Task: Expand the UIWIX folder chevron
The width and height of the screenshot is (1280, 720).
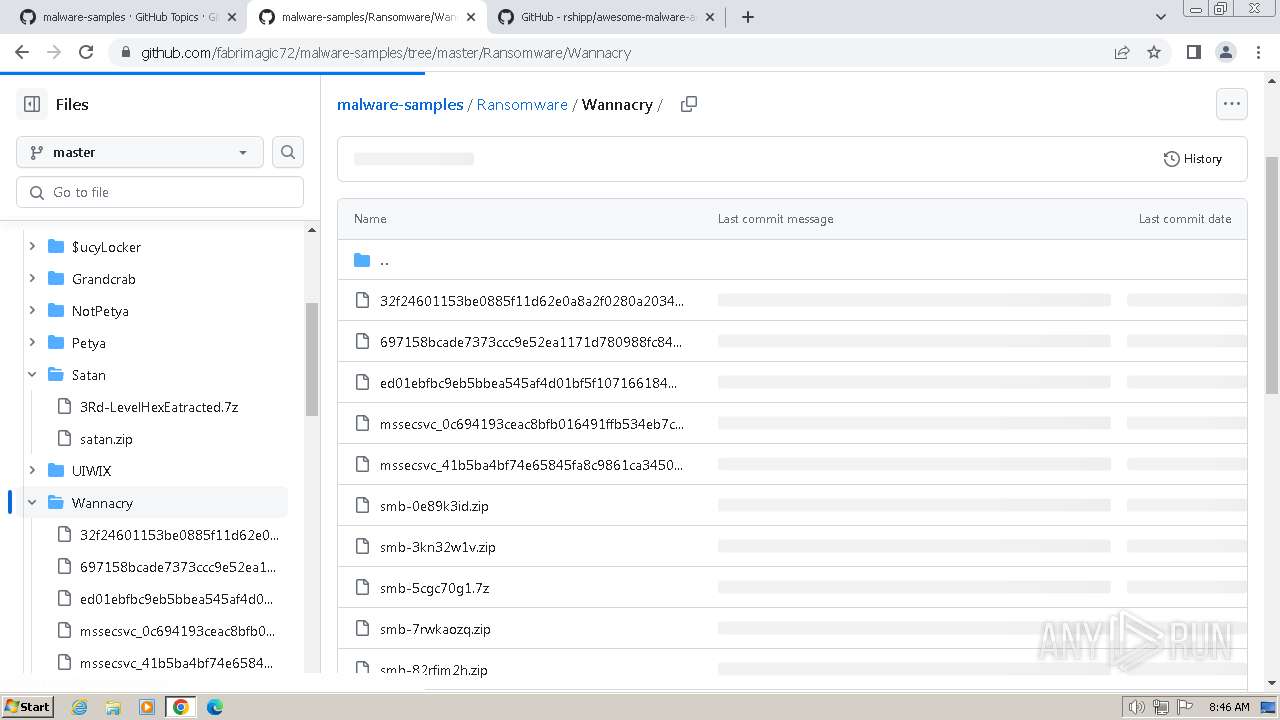Action: (x=32, y=471)
